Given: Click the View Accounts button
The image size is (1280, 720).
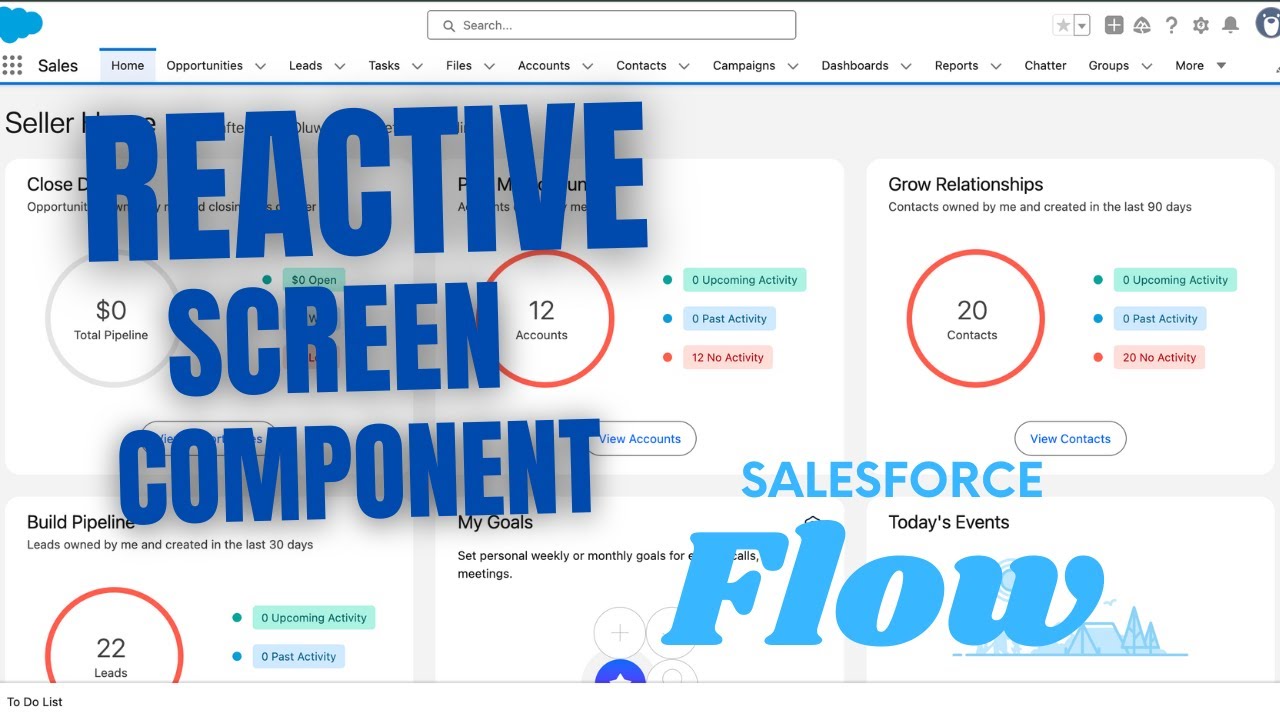Looking at the screenshot, I should pyautogui.click(x=640, y=439).
